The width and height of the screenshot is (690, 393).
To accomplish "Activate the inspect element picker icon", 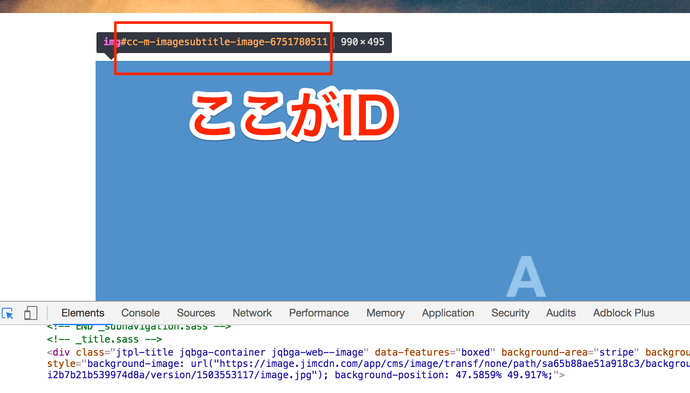I will click(x=7, y=313).
